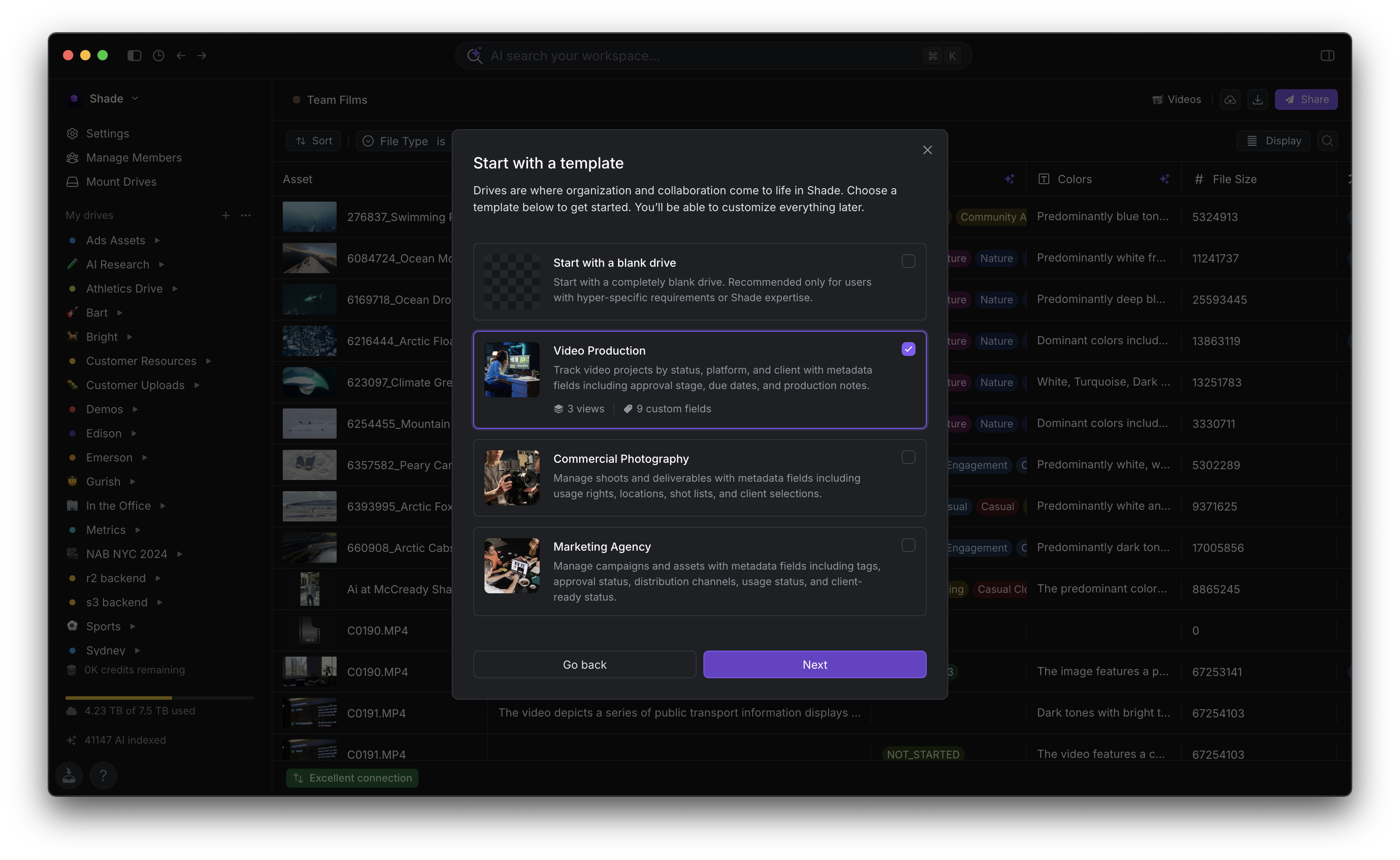Click the download icon beside Share
This screenshot has height=860, width=1400.
pyautogui.click(x=1258, y=100)
